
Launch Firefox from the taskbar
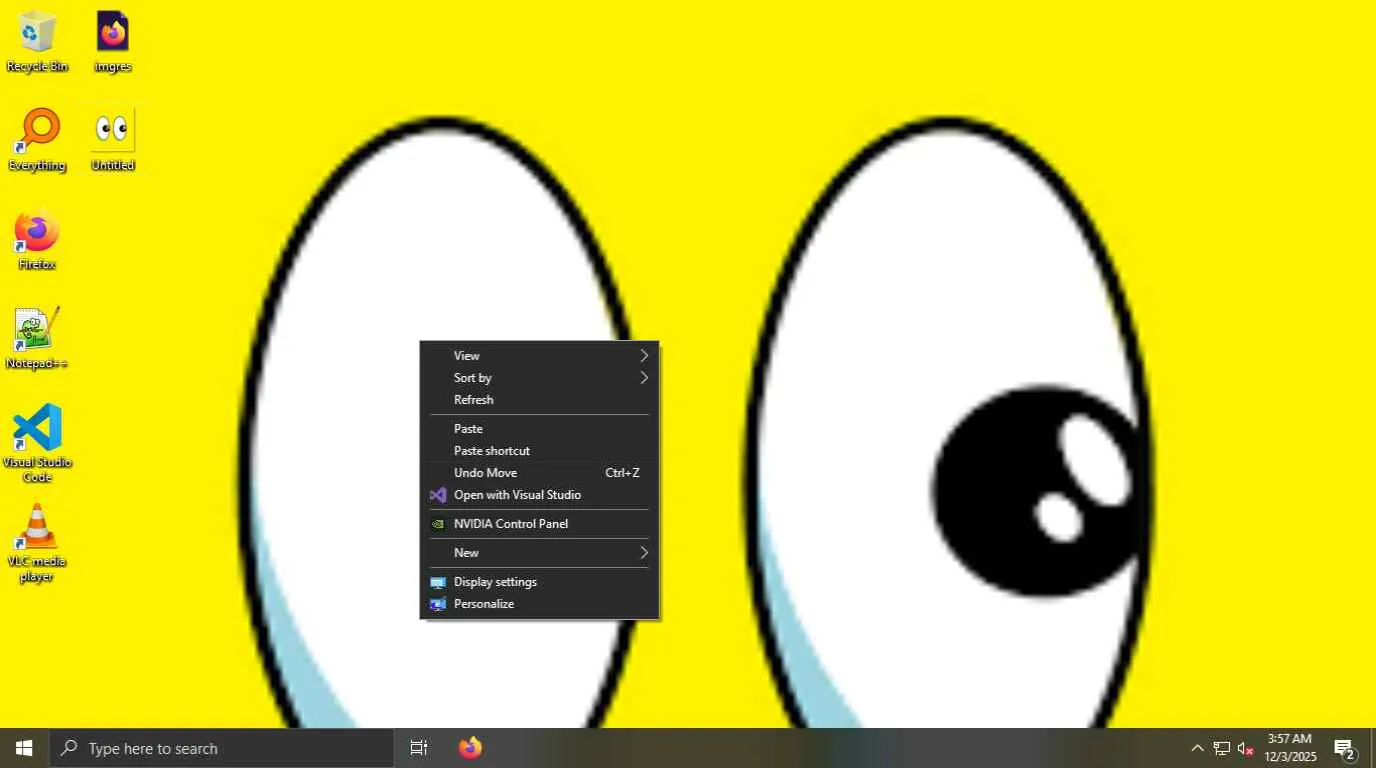[470, 748]
